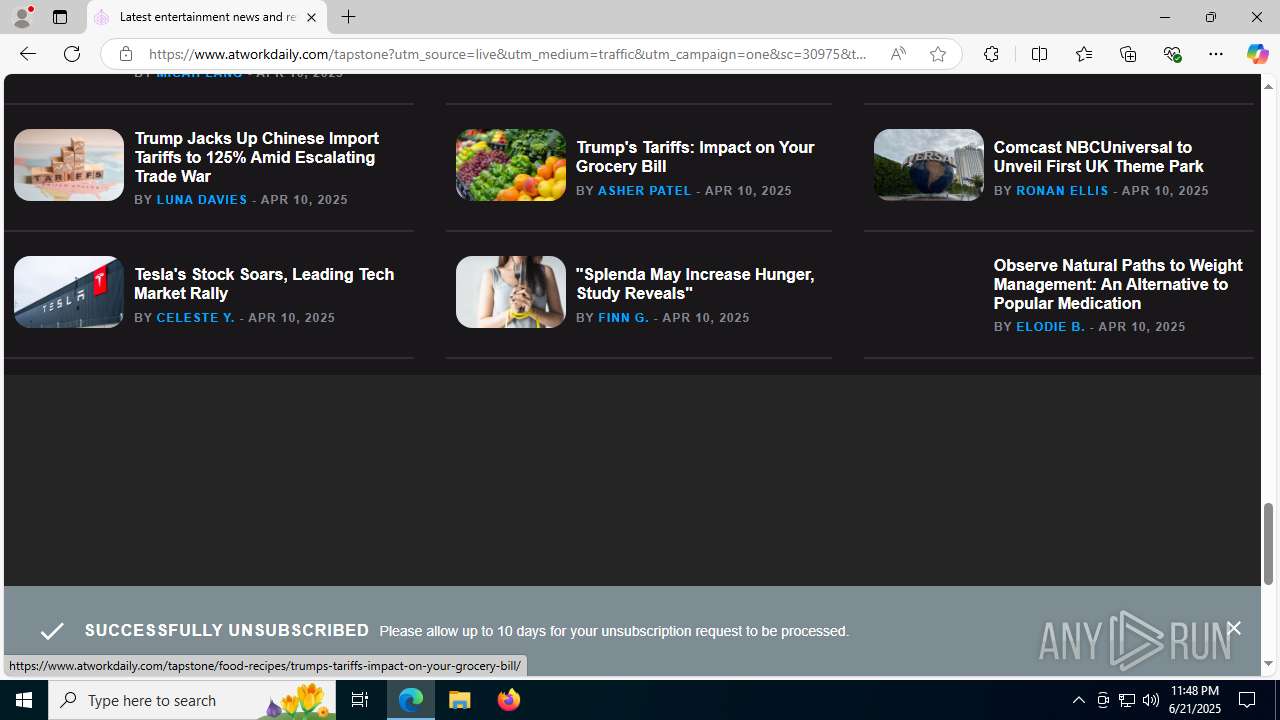Open network status tray icon

pyautogui.click(x=1127, y=700)
